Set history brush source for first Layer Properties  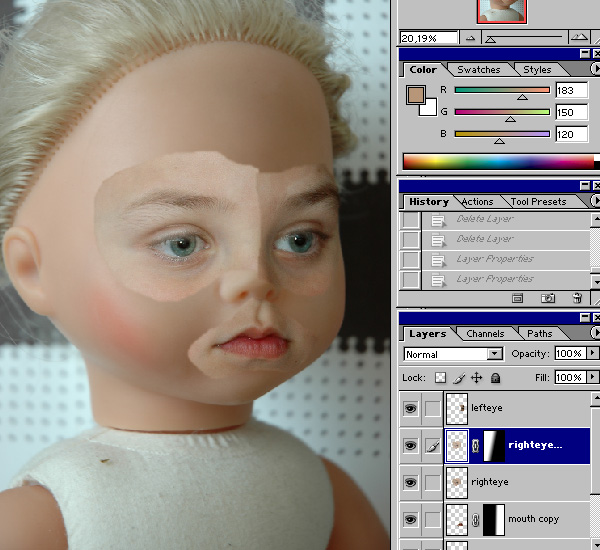point(410,259)
